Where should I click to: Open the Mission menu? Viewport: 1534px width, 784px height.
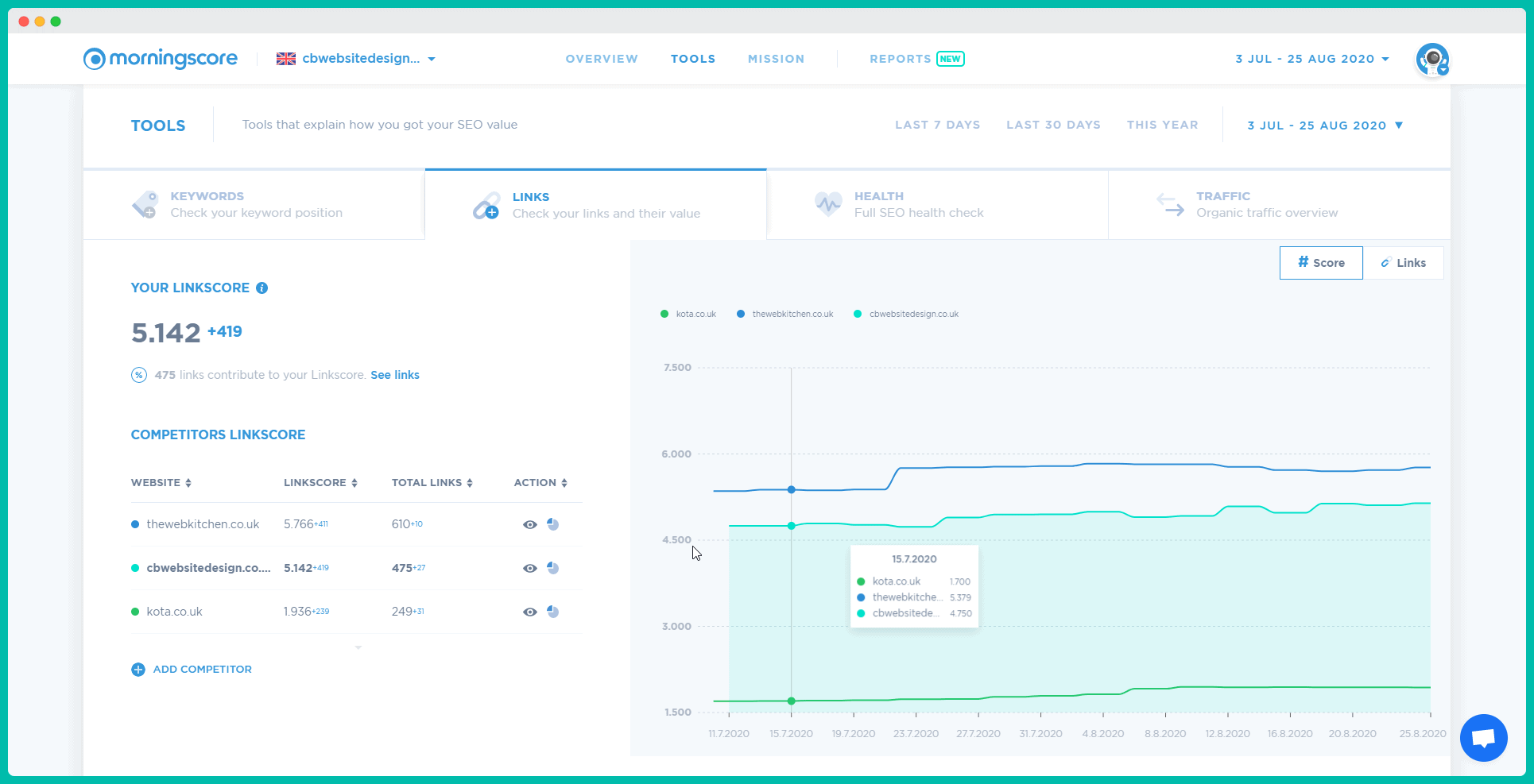coord(777,59)
